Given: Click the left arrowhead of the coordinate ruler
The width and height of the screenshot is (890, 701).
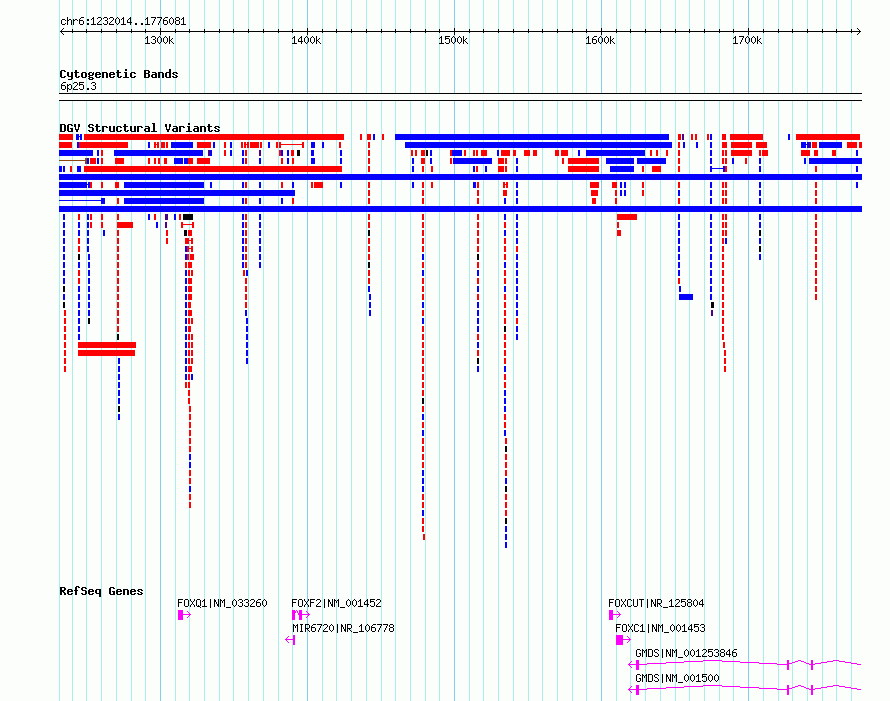Looking at the screenshot, I should pos(62,32).
